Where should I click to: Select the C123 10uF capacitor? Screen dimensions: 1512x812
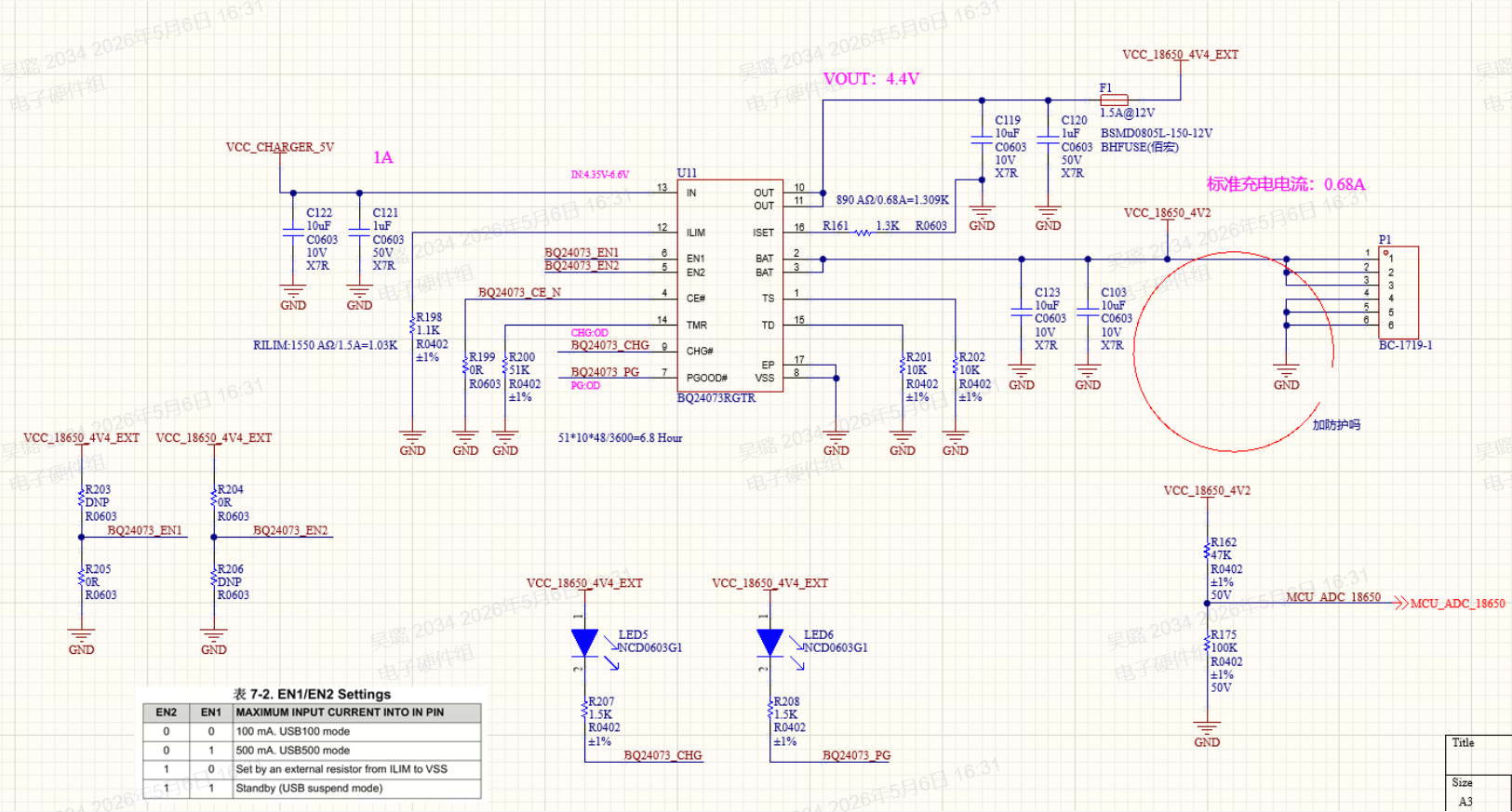(1022, 312)
